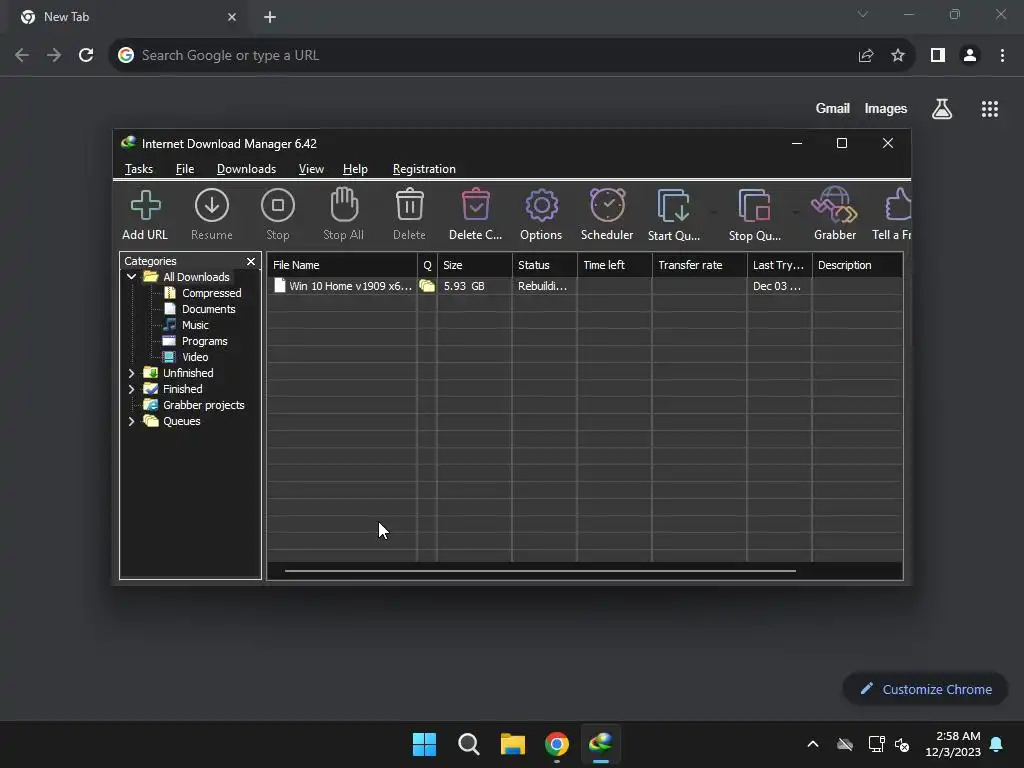The height and width of the screenshot is (768, 1024).
Task: Open the Gmail link
Action: pos(833,108)
